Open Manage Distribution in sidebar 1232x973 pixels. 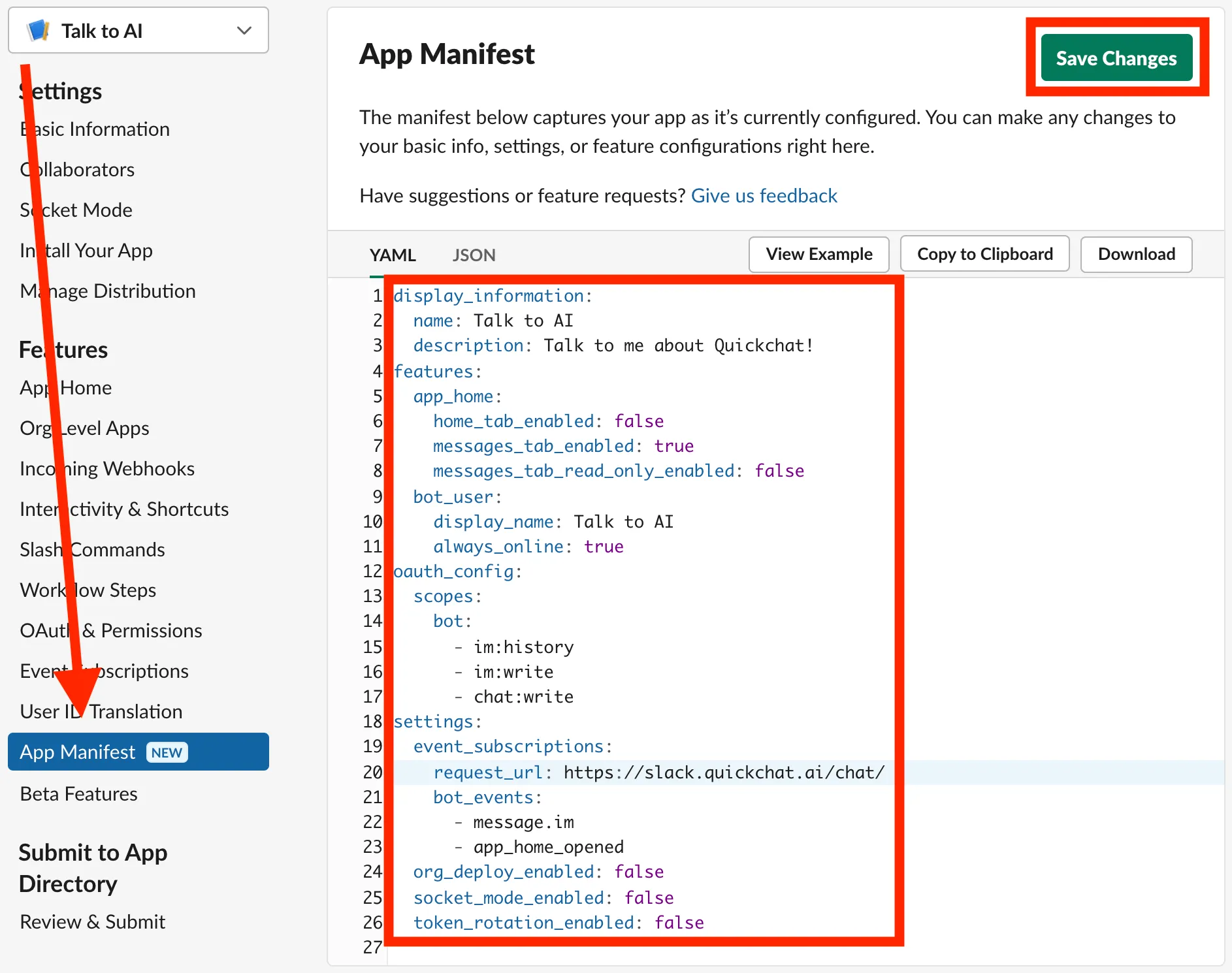click(108, 291)
